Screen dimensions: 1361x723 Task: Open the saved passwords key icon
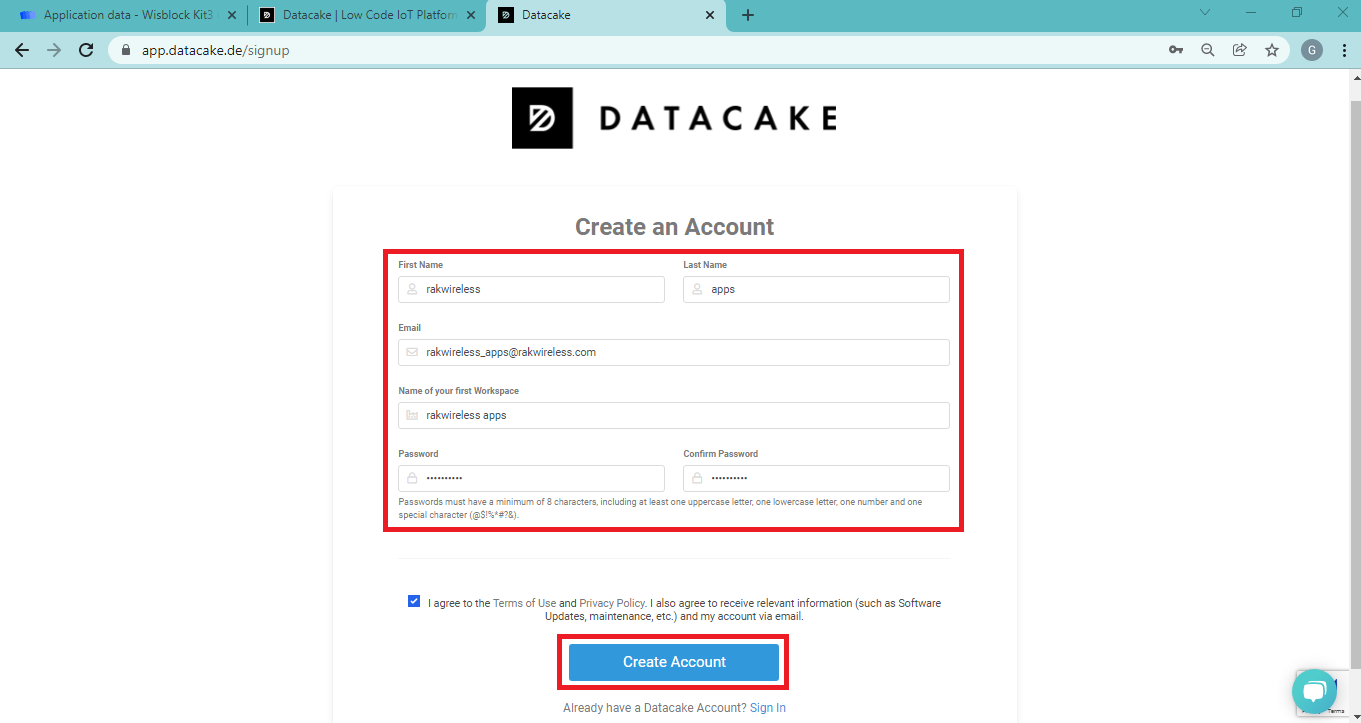1176,50
